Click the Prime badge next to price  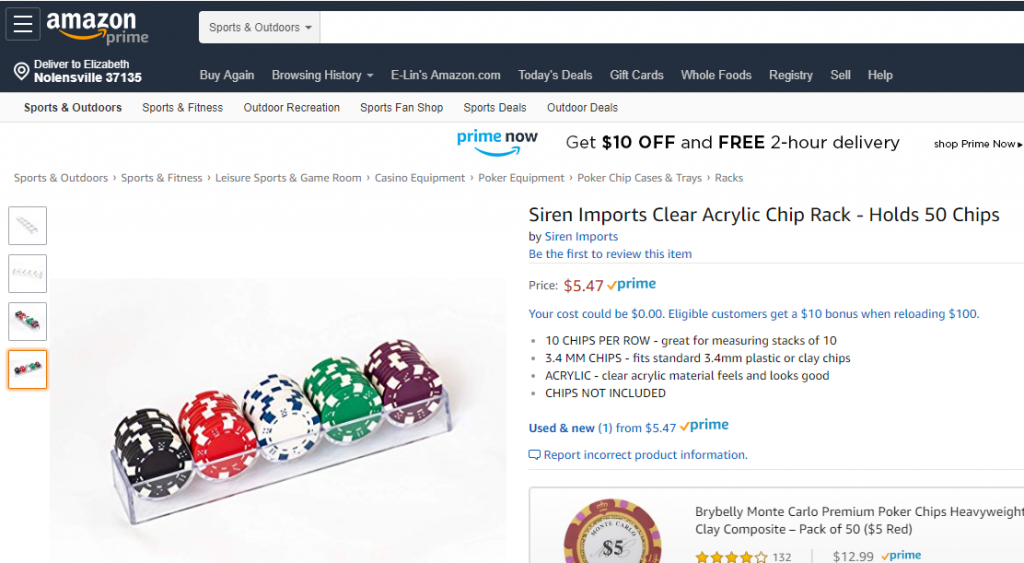tap(632, 284)
